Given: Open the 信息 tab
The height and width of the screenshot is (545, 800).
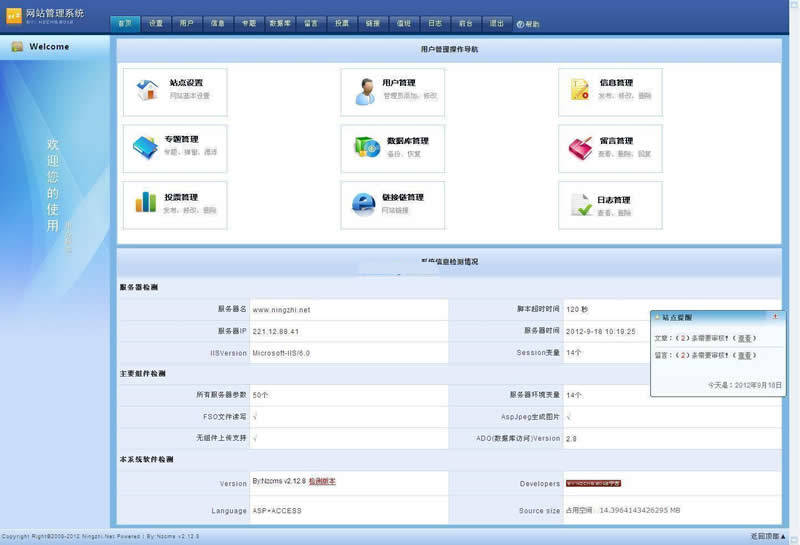Looking at the screenshot, I should click(218, 23).
